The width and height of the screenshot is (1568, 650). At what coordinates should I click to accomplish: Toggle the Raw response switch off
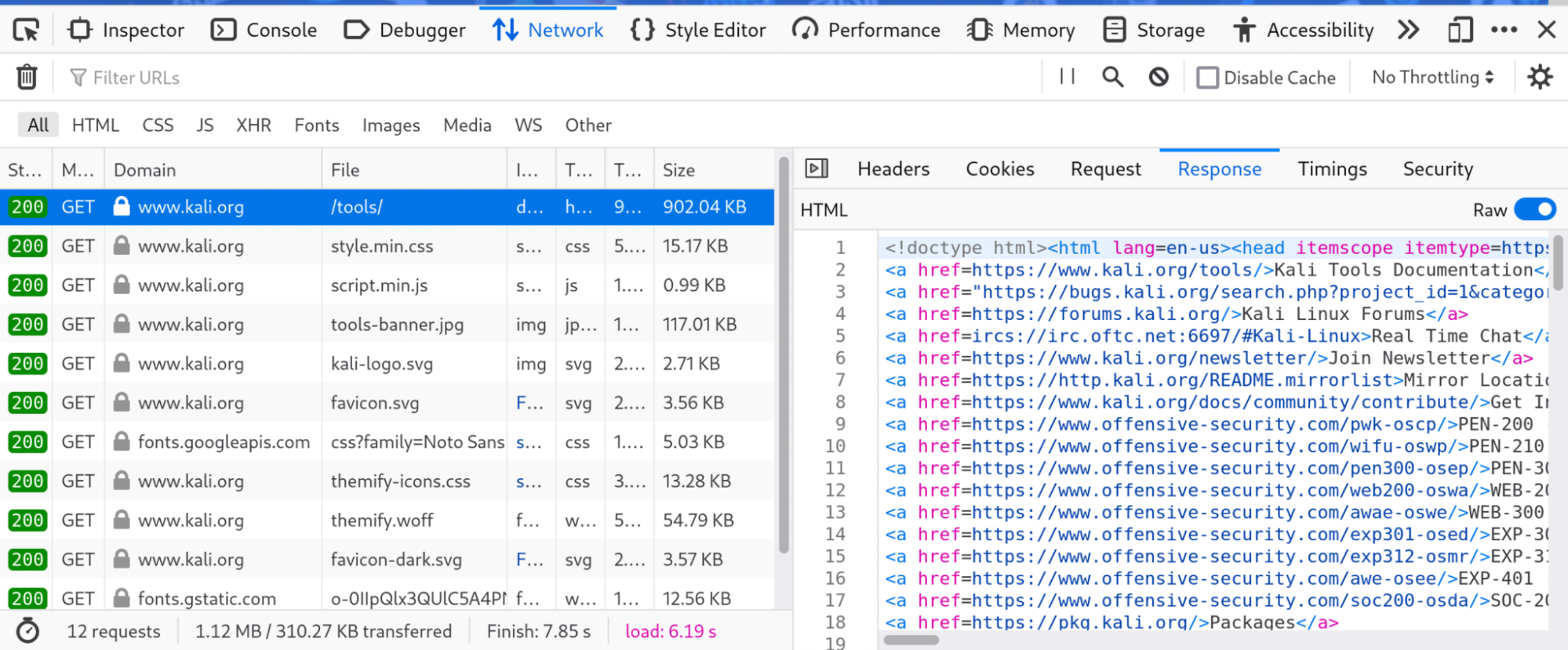point(1534,209)
